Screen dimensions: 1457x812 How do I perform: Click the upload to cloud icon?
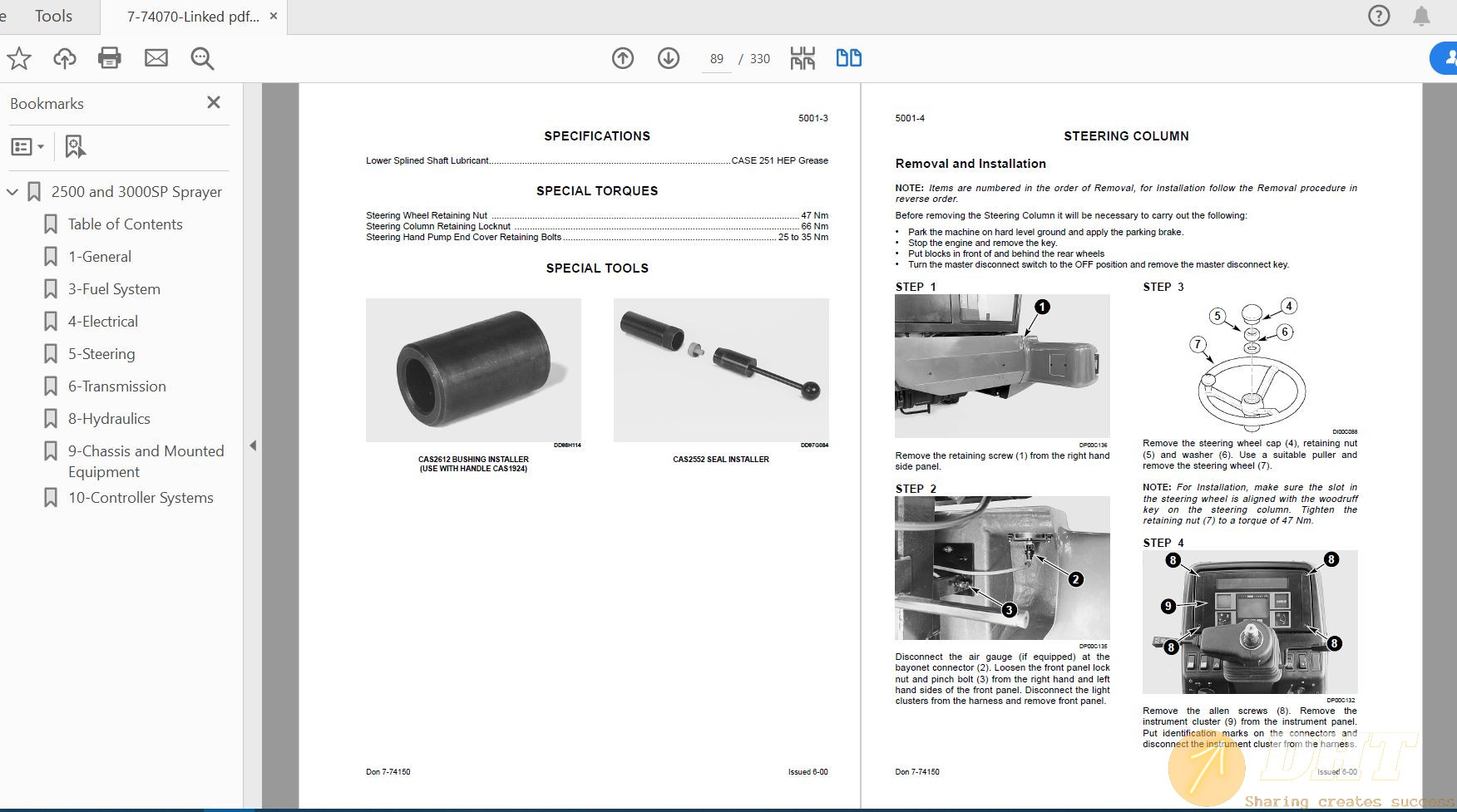click(x=64, y=58)
